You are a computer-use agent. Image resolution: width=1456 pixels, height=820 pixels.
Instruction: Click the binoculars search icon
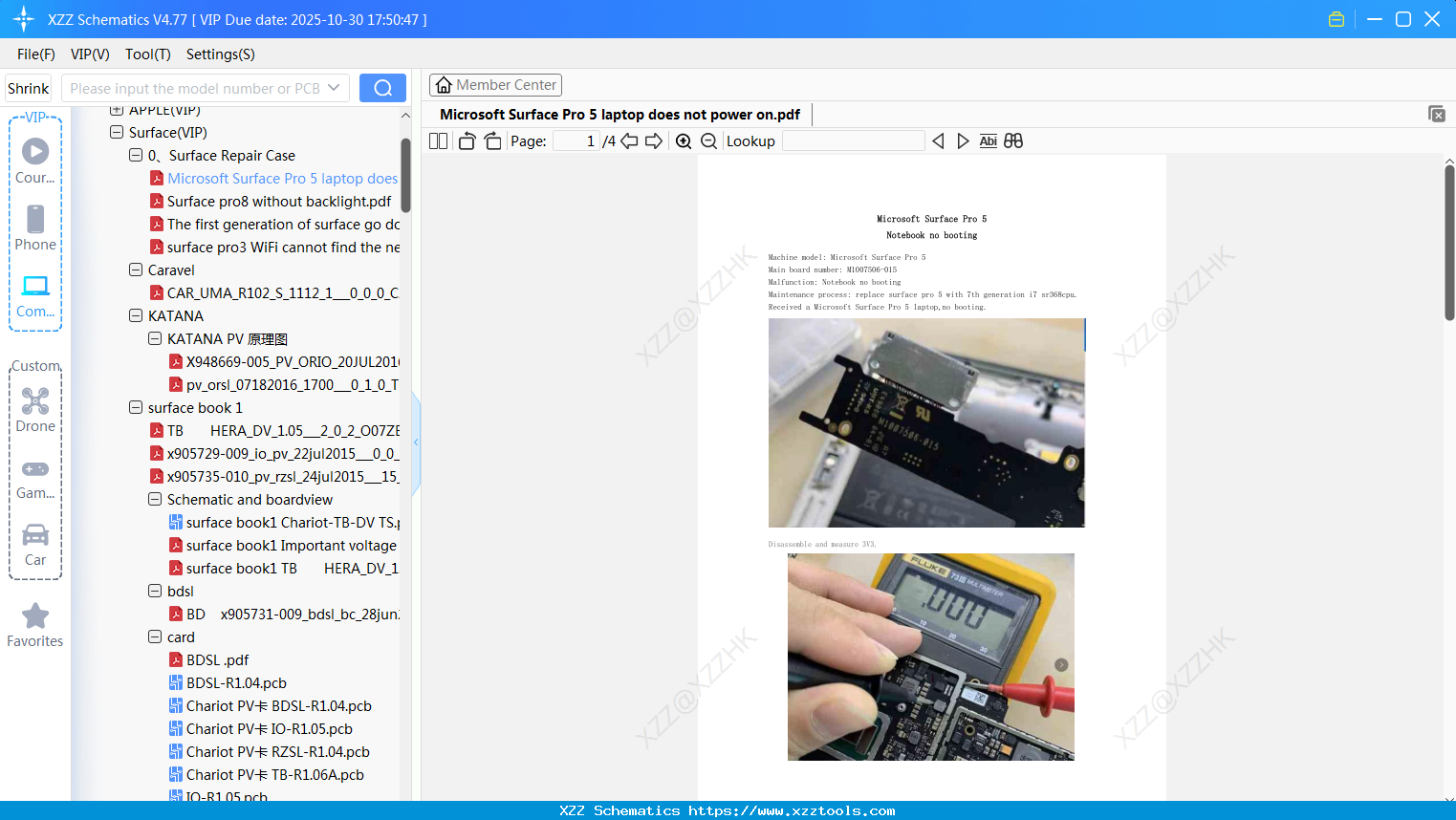(x=1013, y=140)
